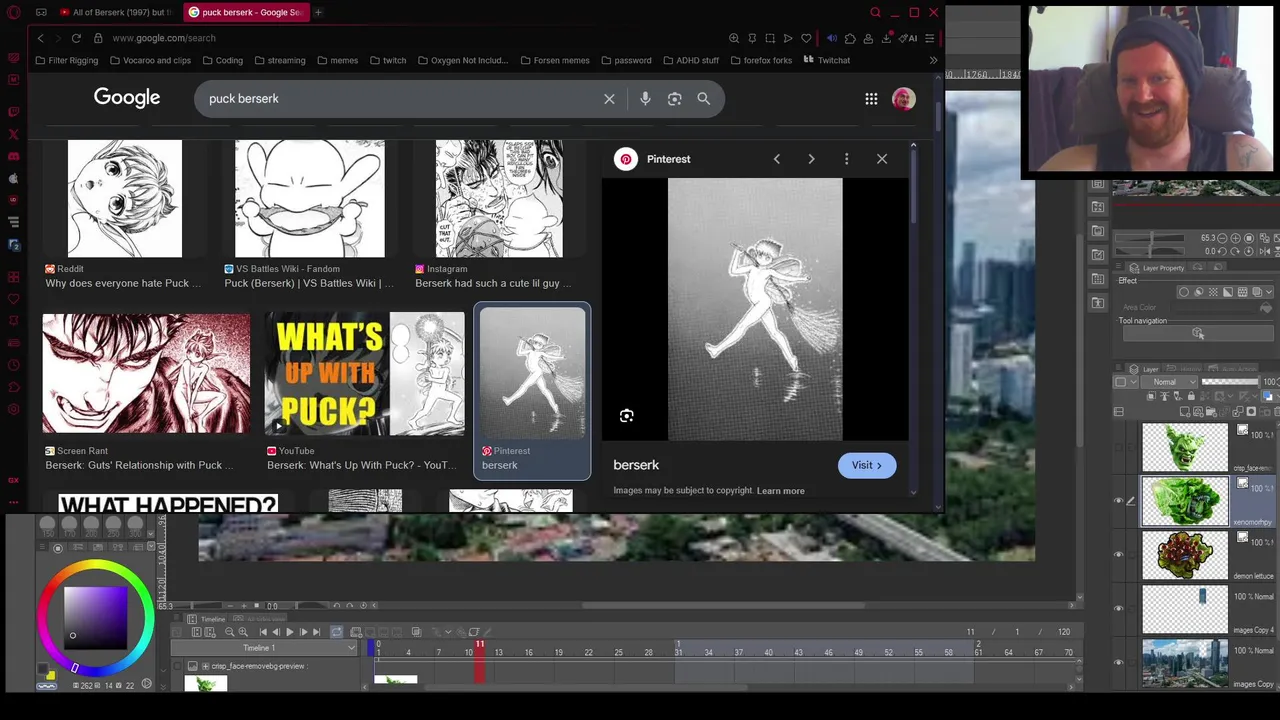Expand the bookmarks bar overflow chevron
The image size is (1280, 720).
(933, 60)
